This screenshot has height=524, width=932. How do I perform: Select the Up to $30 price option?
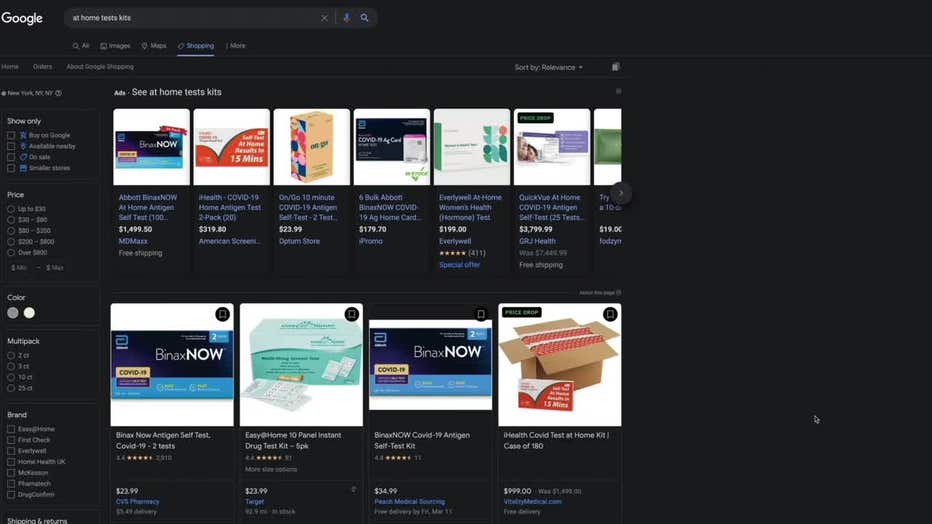pos(11,209)
